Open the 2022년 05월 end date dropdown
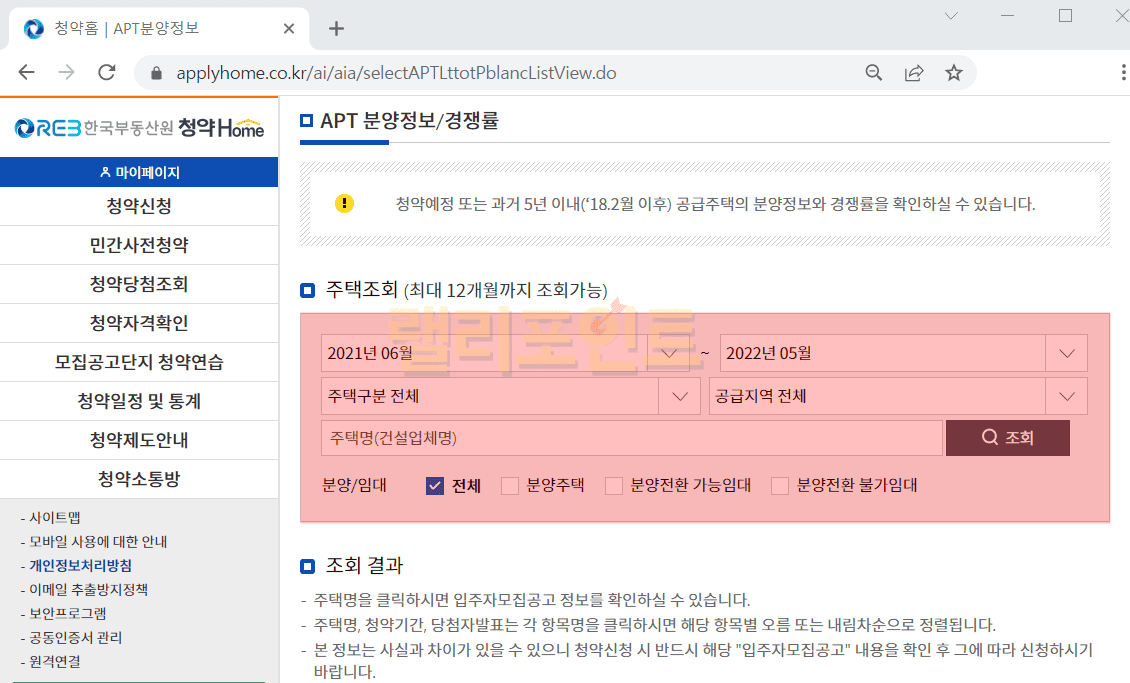This screenshot has width=1130, height=683. click(1066, 353)
